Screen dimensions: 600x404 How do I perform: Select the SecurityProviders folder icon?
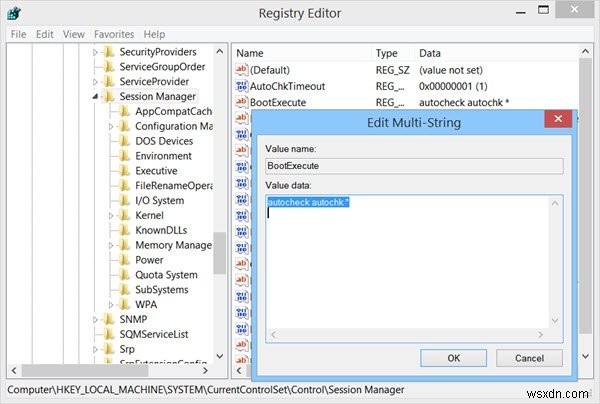coord(109,52)
